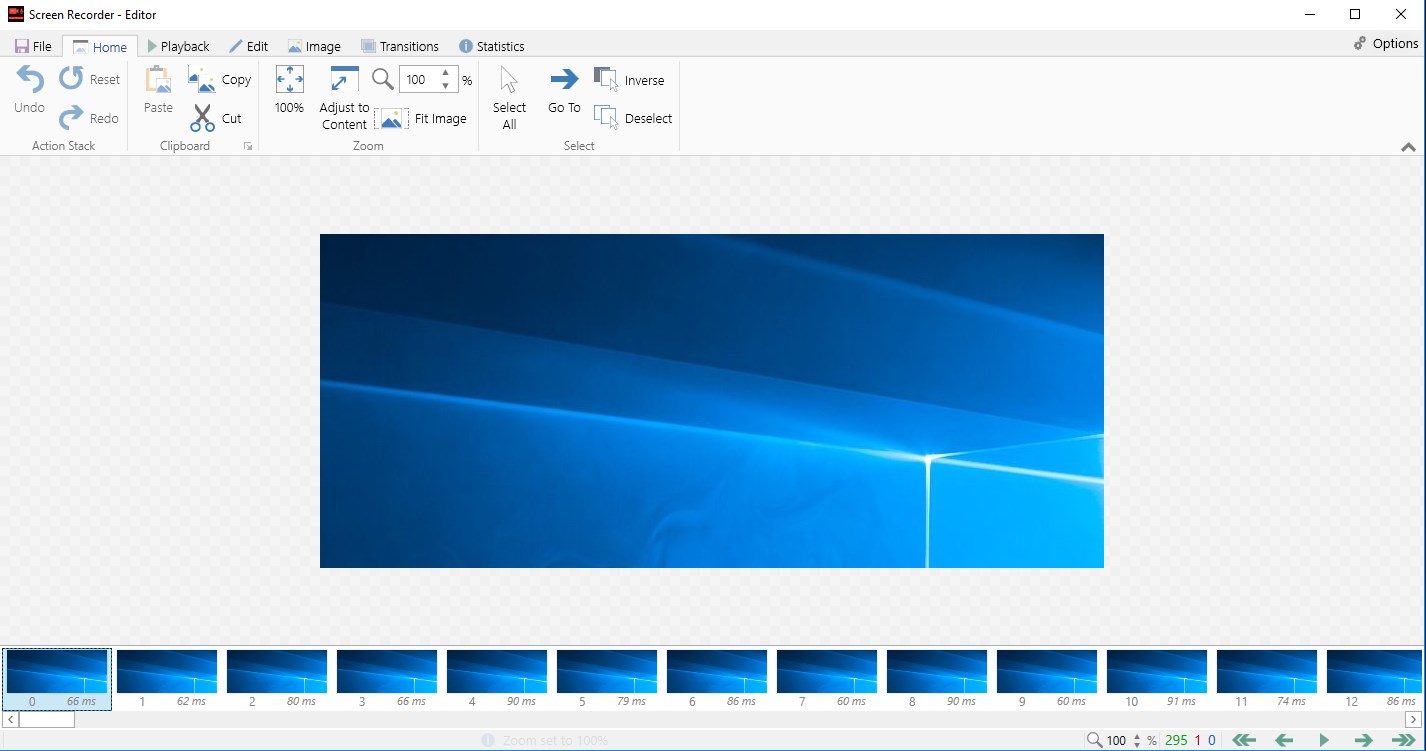Increase ribbon zoom value spinner up

point(445,73)
